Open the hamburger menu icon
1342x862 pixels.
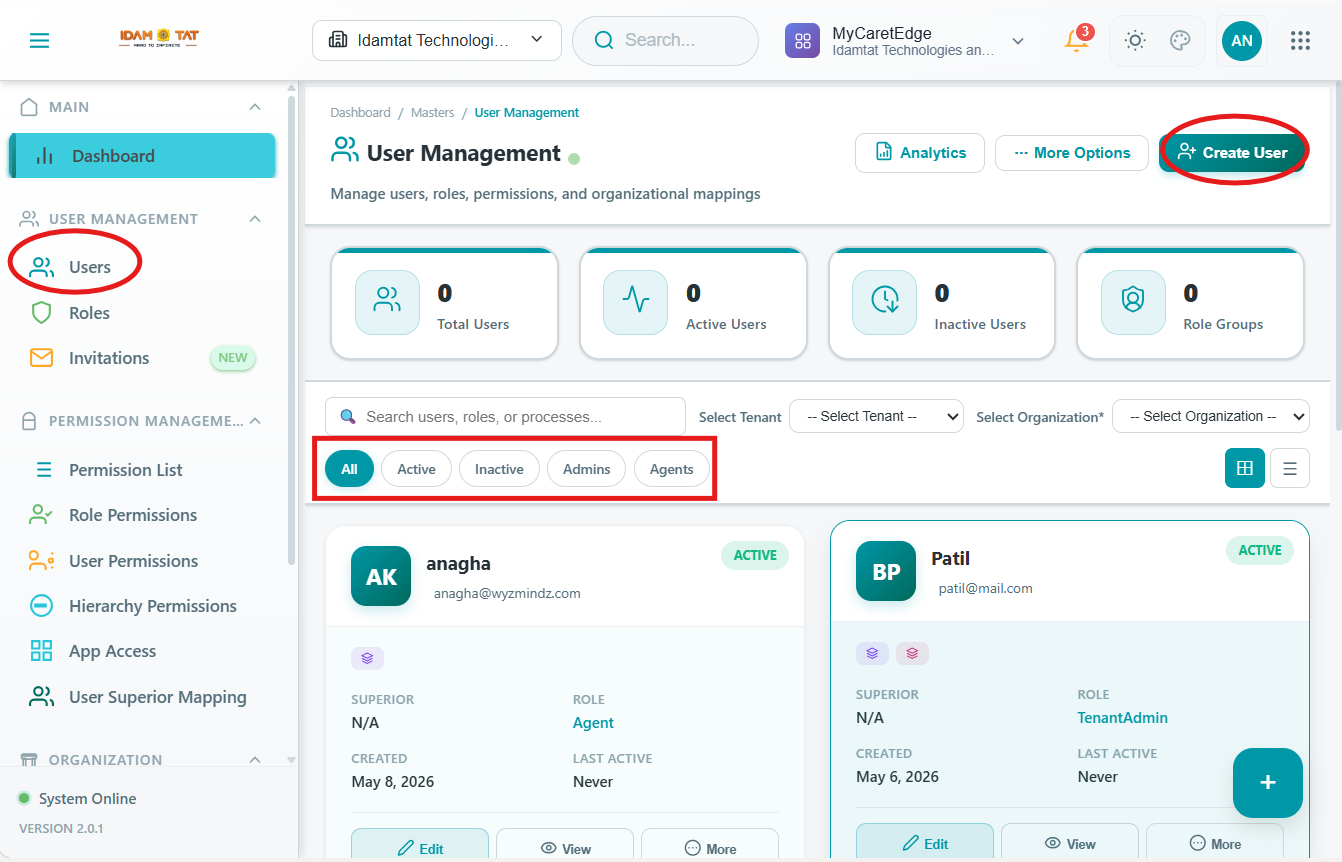(39, 41)
